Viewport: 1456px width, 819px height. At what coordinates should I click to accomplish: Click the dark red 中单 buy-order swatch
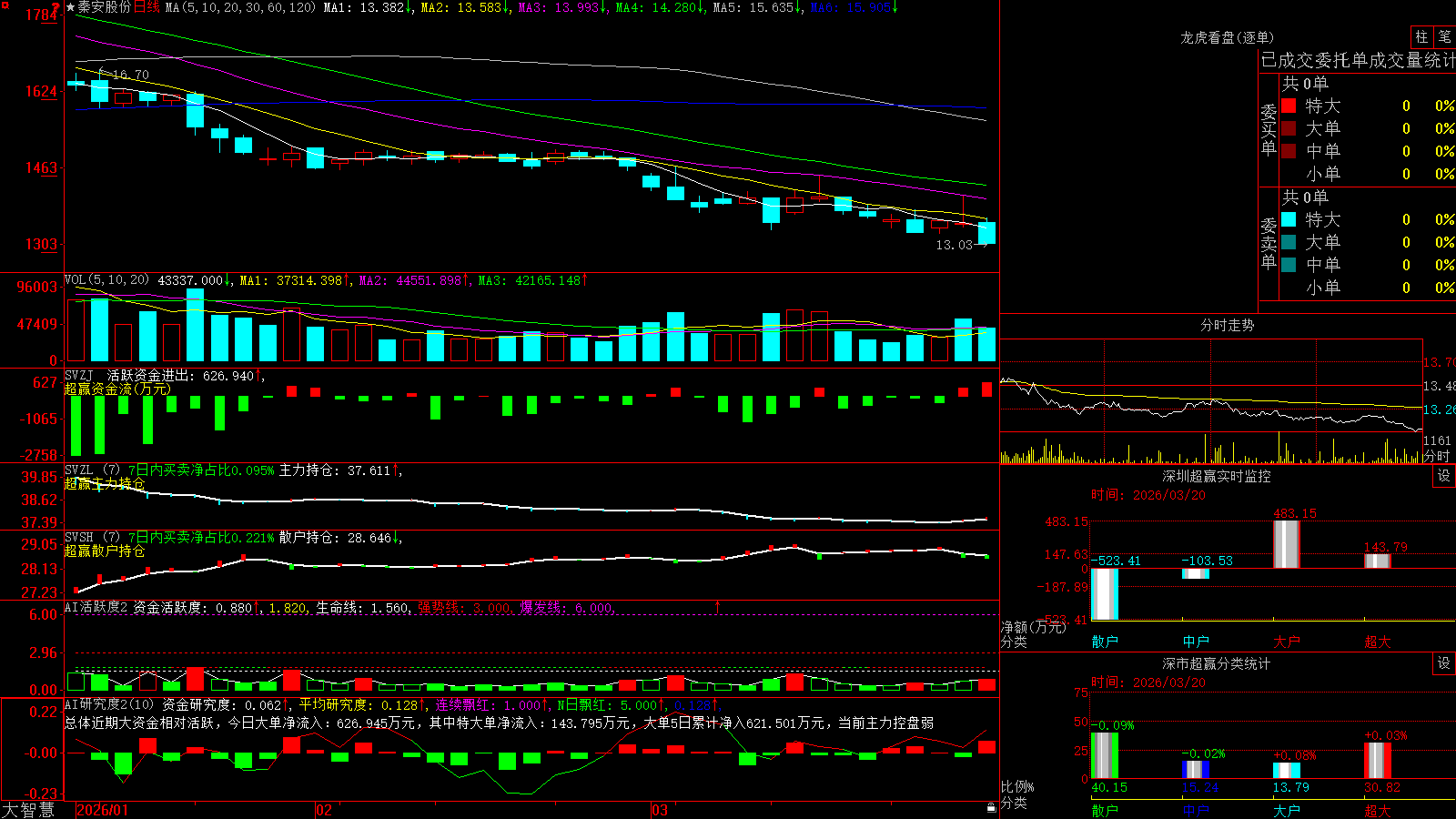1289,151
